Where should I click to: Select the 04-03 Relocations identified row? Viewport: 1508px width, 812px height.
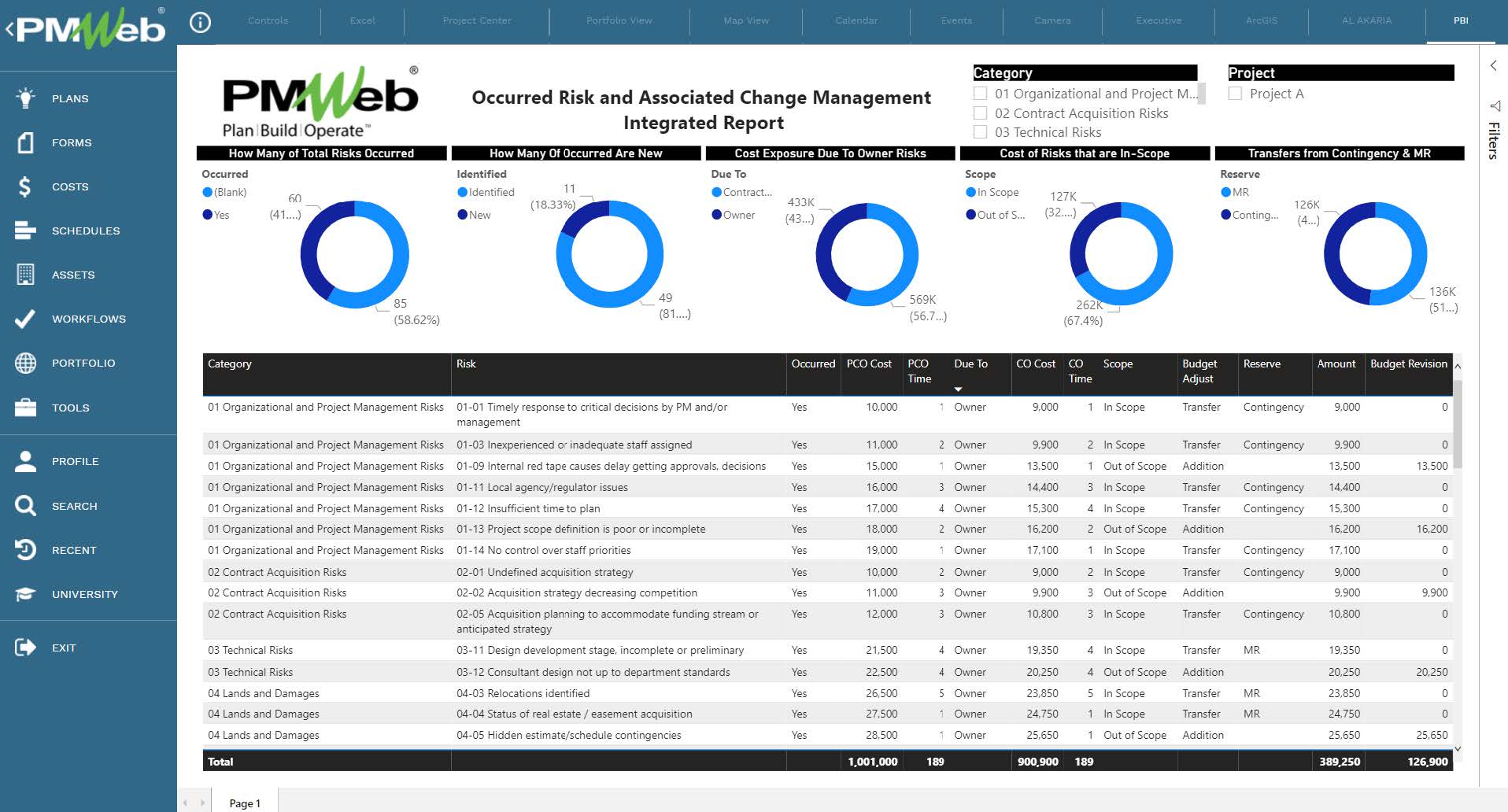click(x=827, y=693)
